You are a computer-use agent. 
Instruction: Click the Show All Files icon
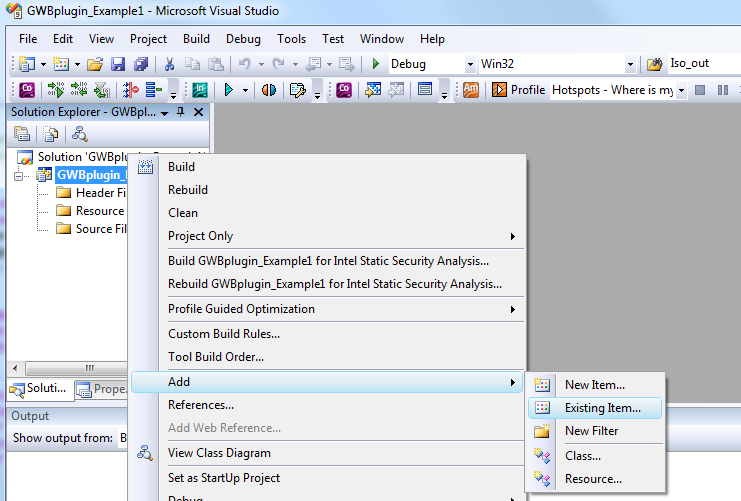(51, 134)
